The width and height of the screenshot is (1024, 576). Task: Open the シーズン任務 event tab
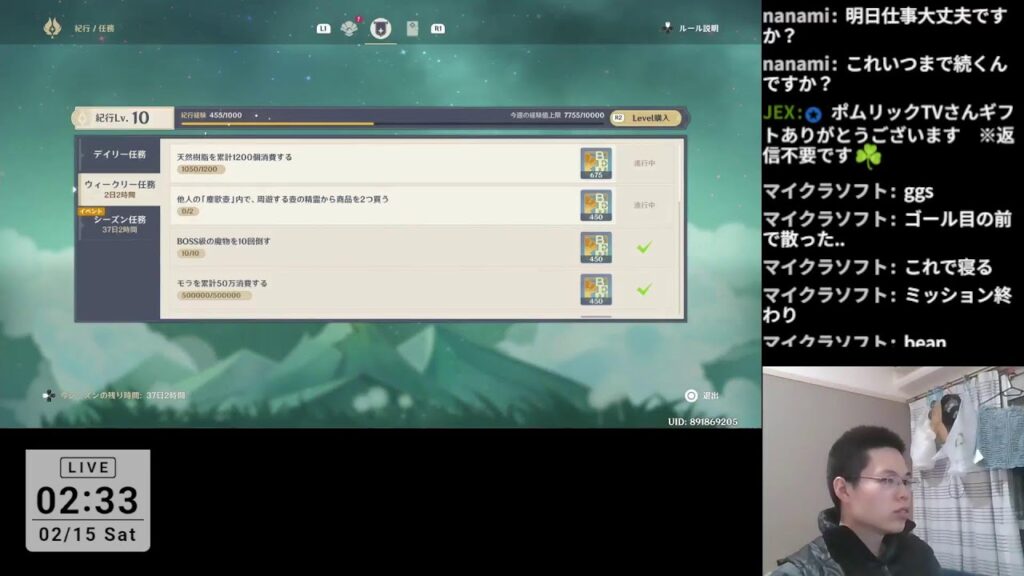coord(119,224)
